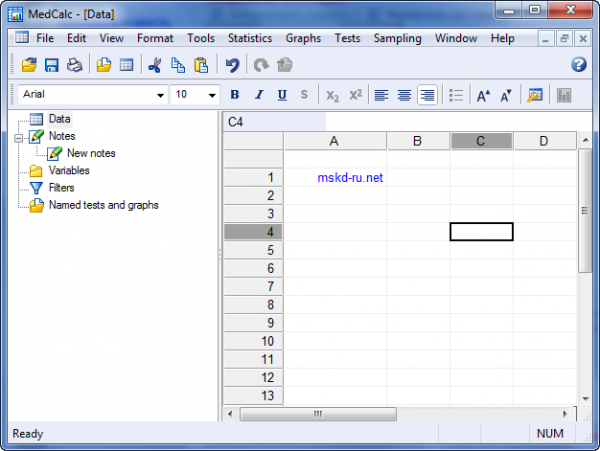Image resolution: width=600 pixels, height=451 pixels.
Task: Click the Increase font size icon
Action: point(483,95)
